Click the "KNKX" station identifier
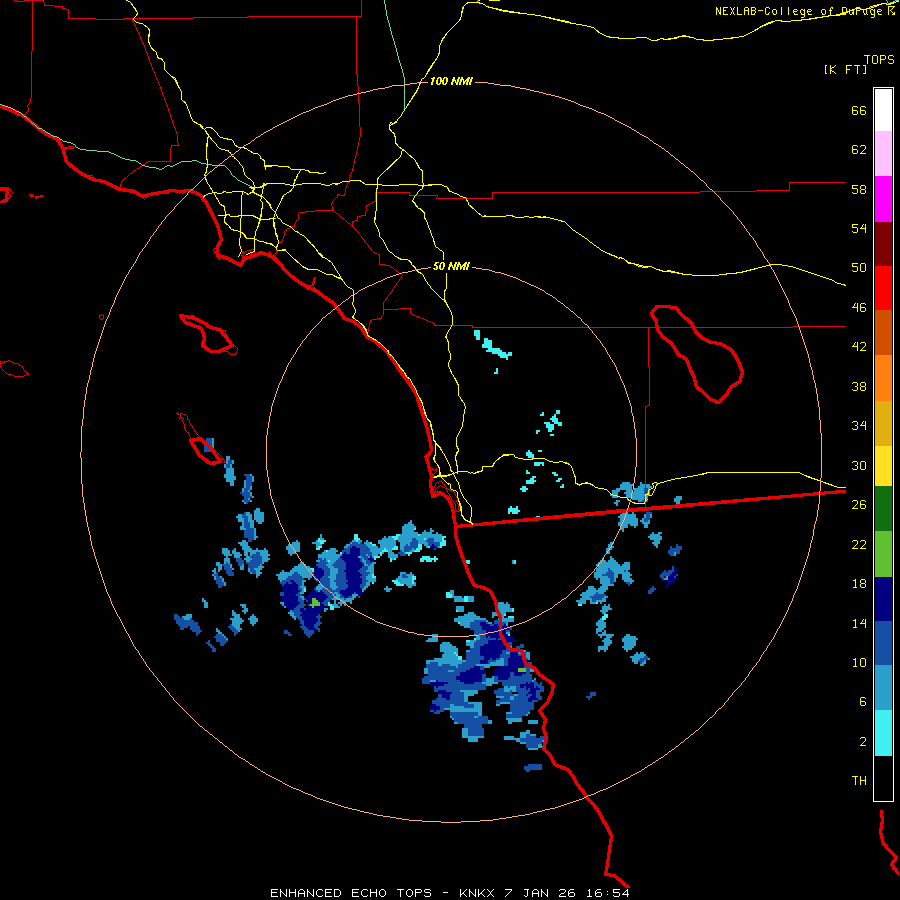 pos(479,893)
